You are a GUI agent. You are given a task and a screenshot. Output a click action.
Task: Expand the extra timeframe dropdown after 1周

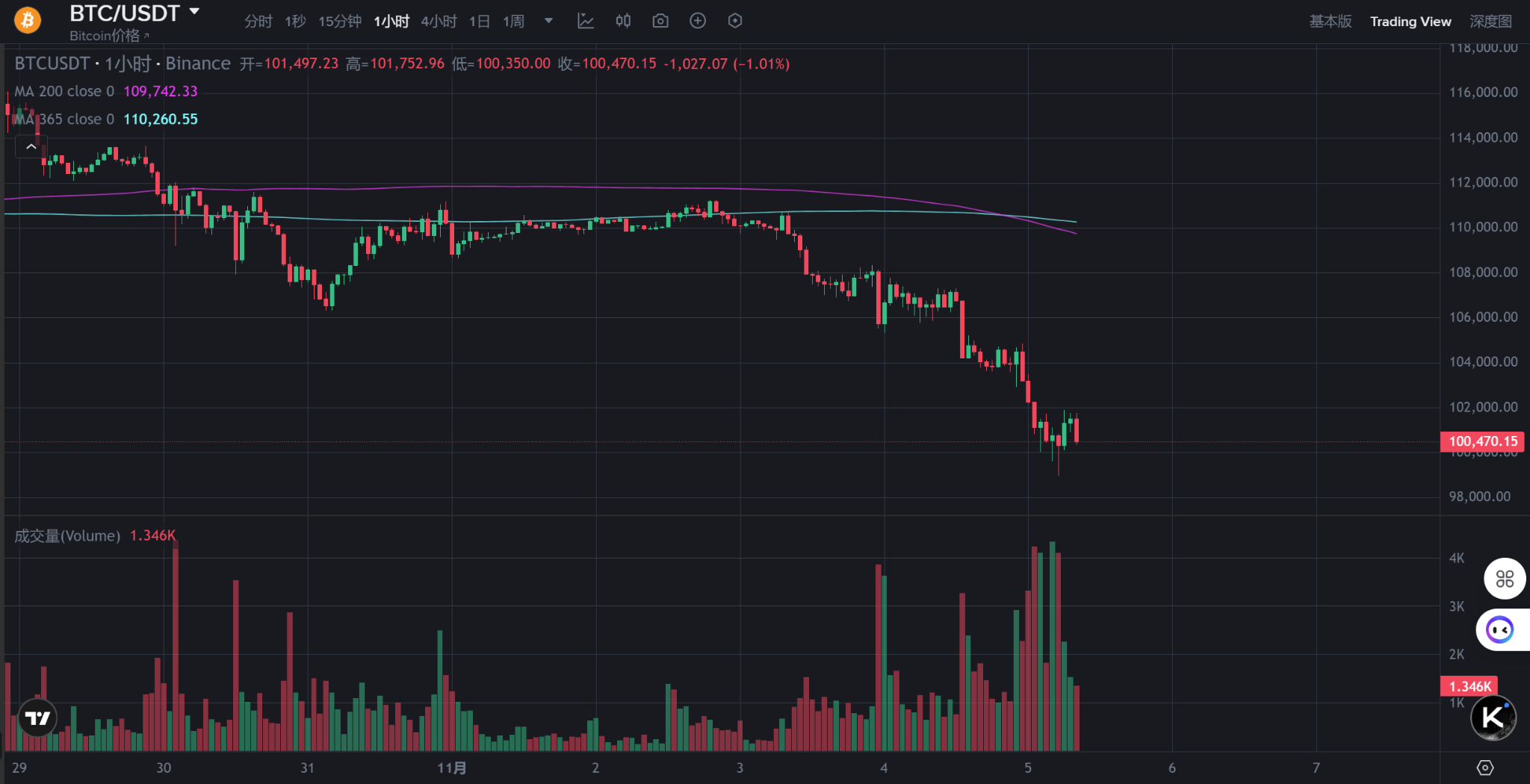pos(549,22)
